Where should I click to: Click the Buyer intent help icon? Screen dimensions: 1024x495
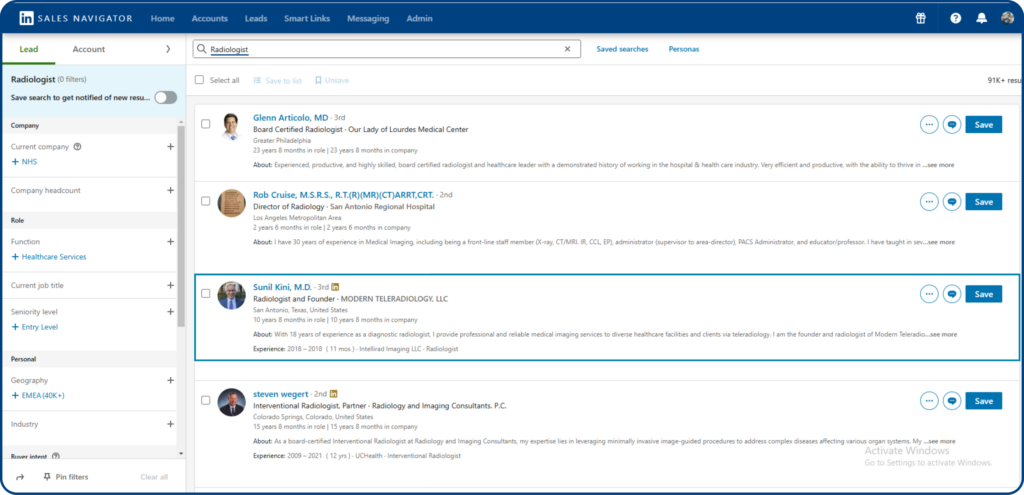(56, 456)
